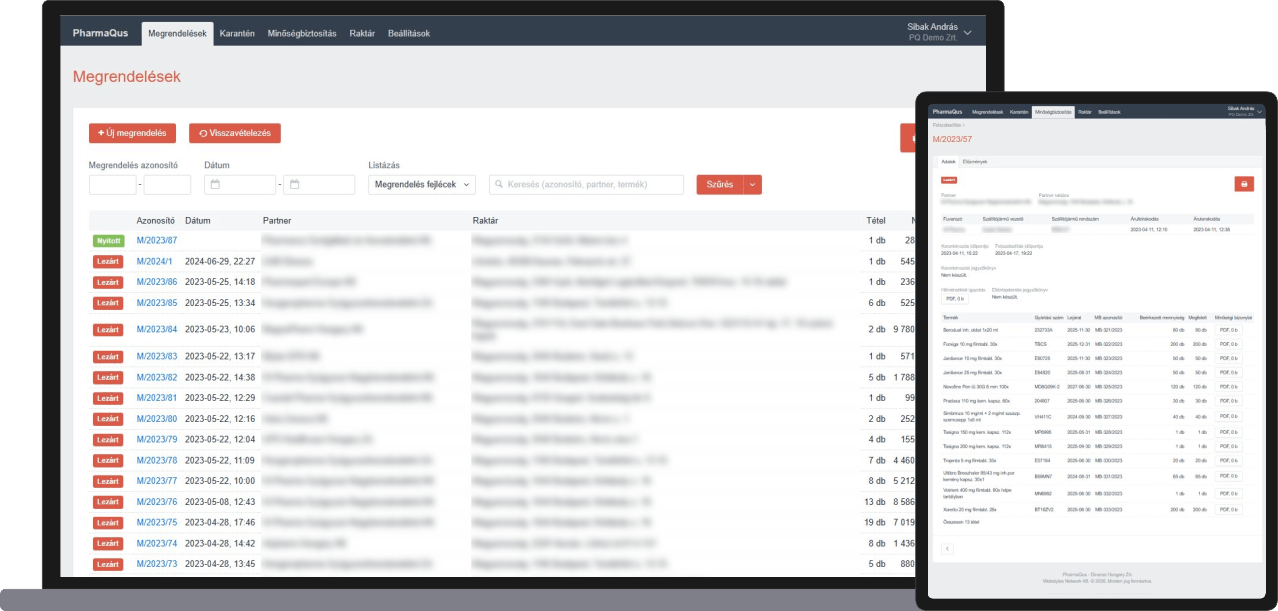Open the PDF certificate for Novofine Pen tű
Image resolution: width=1278 pixels, height=611 pixels.
tap(1229, 386)
